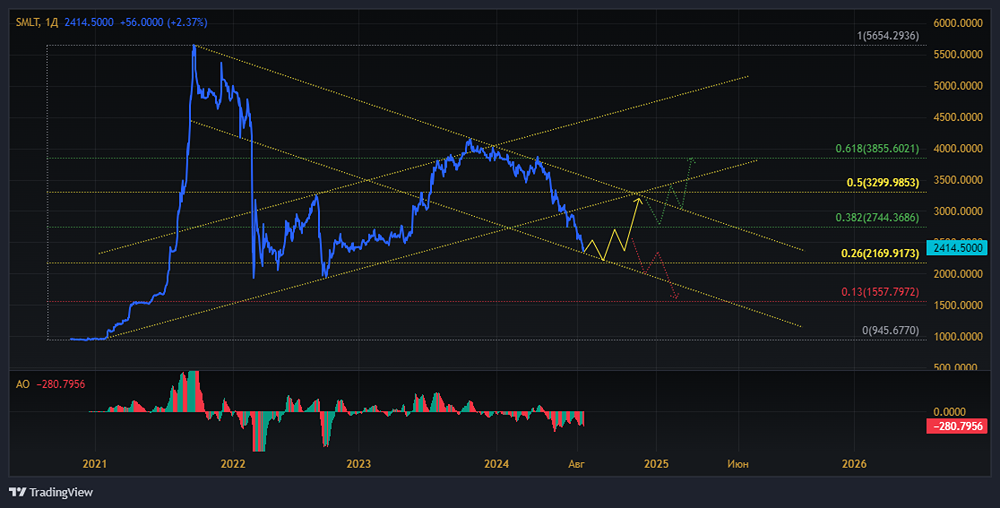Click the 2023 label on time axis
The height and width of the screenshot is (508, 1000).
pos(358,464)
